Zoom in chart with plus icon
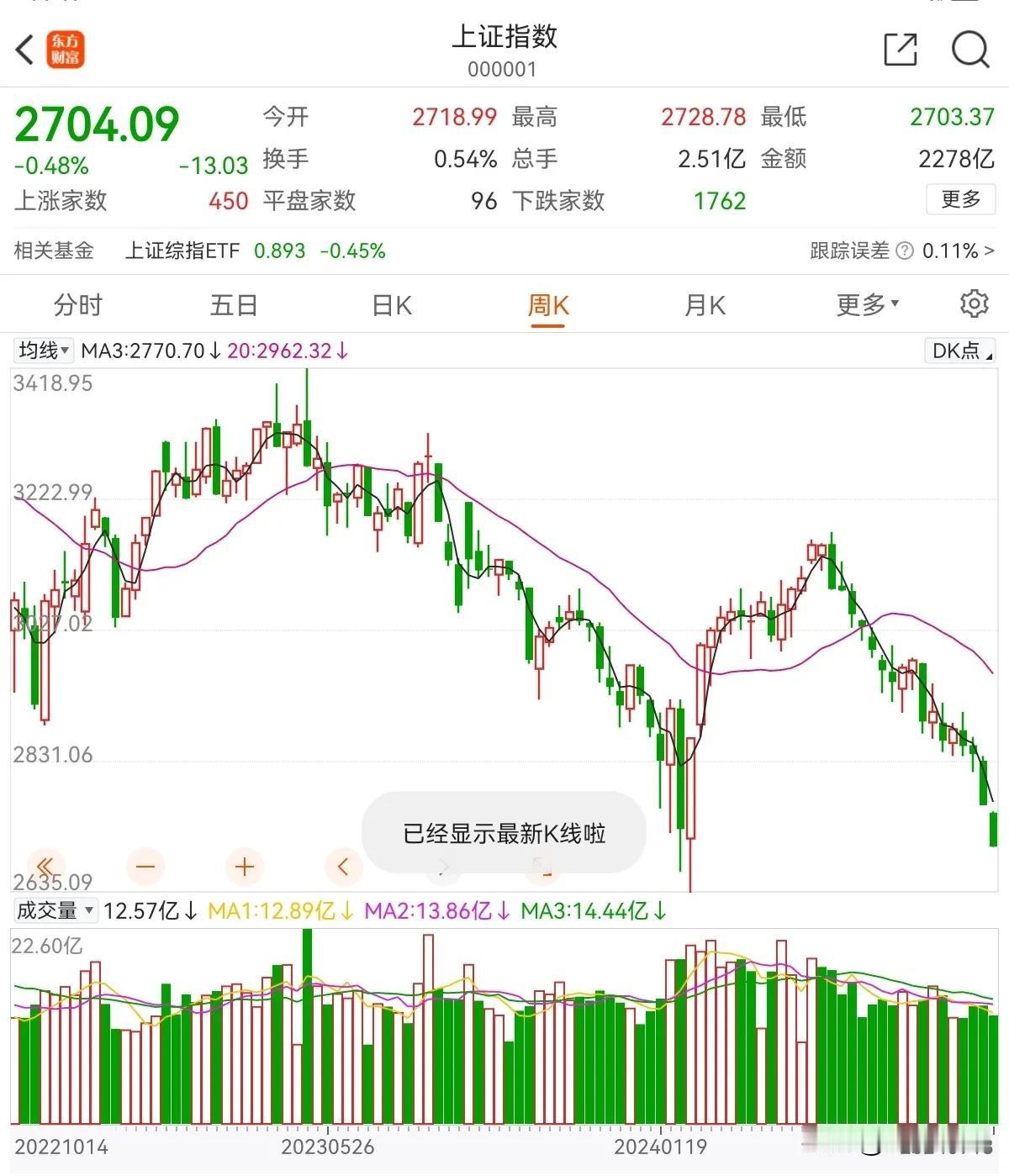 (x=245, y=866)
